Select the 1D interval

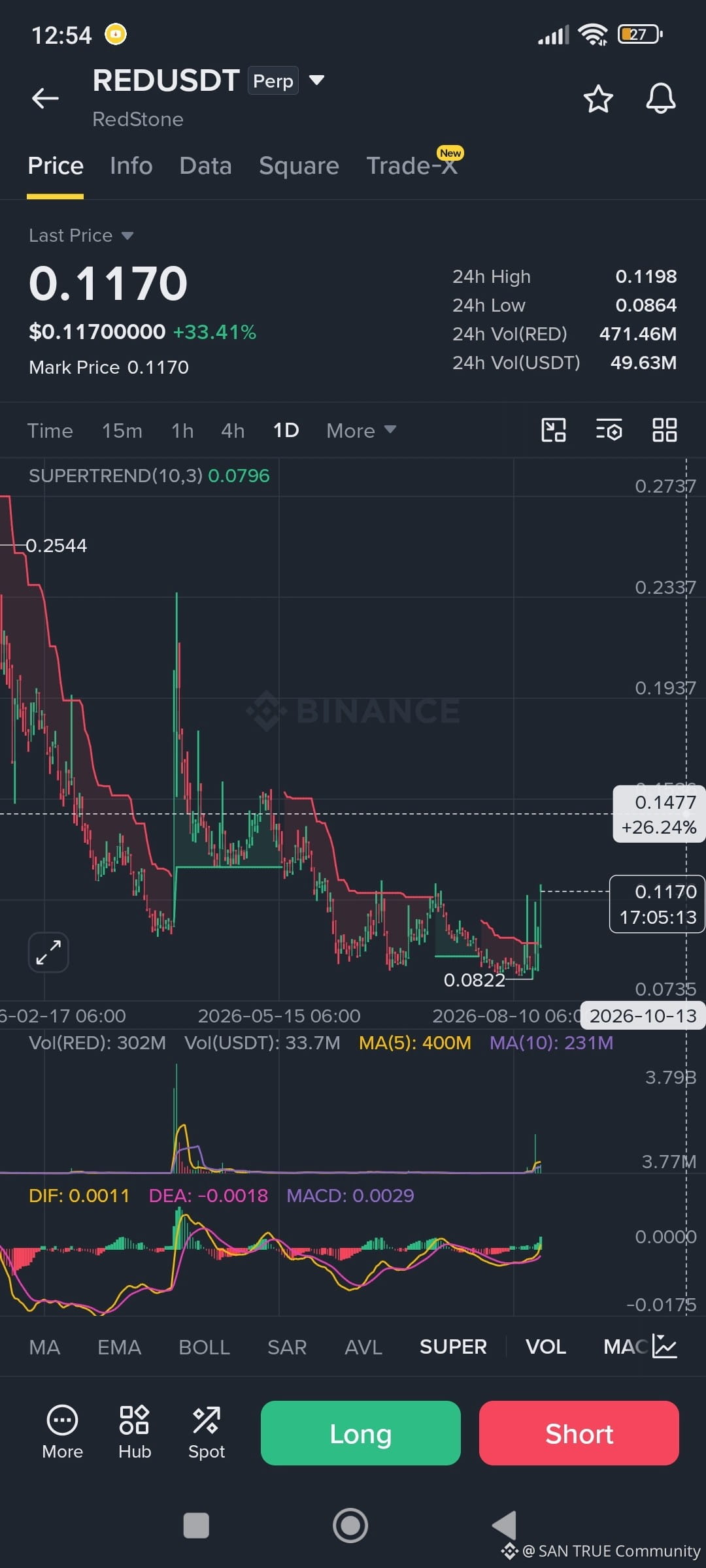tap(286, 431)
